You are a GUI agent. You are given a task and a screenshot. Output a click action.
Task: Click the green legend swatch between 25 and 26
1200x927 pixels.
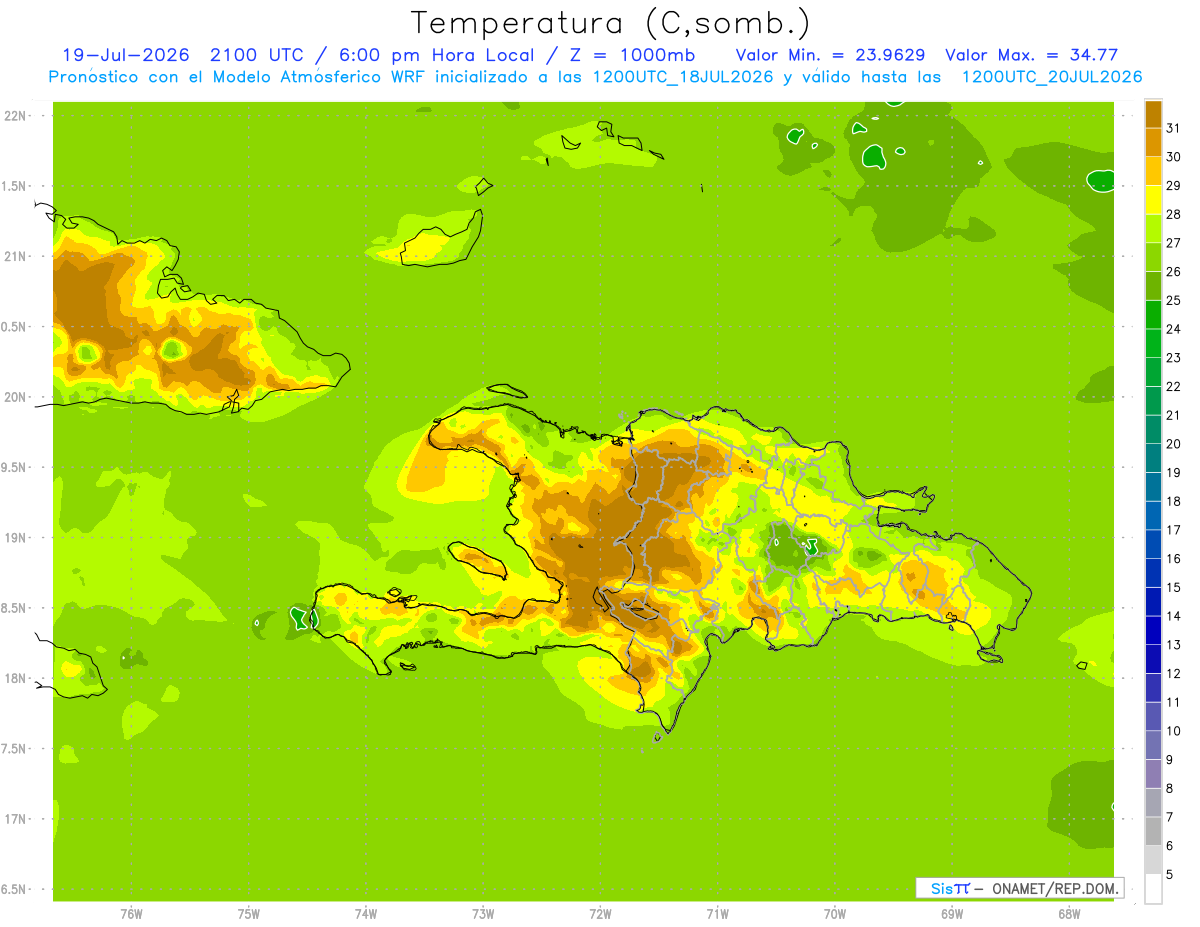coord(1153,286)
